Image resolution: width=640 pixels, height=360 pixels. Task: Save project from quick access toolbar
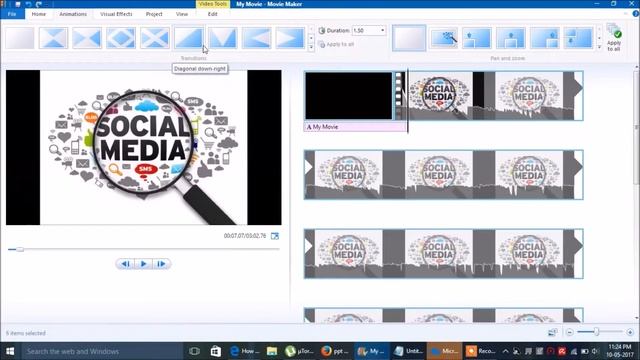coord(18,4)
